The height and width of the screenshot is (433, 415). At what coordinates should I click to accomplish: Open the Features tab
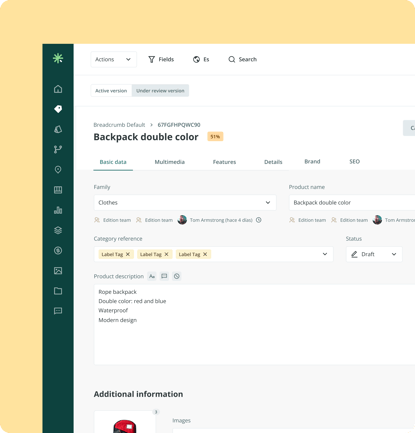(x=224, y=162)
